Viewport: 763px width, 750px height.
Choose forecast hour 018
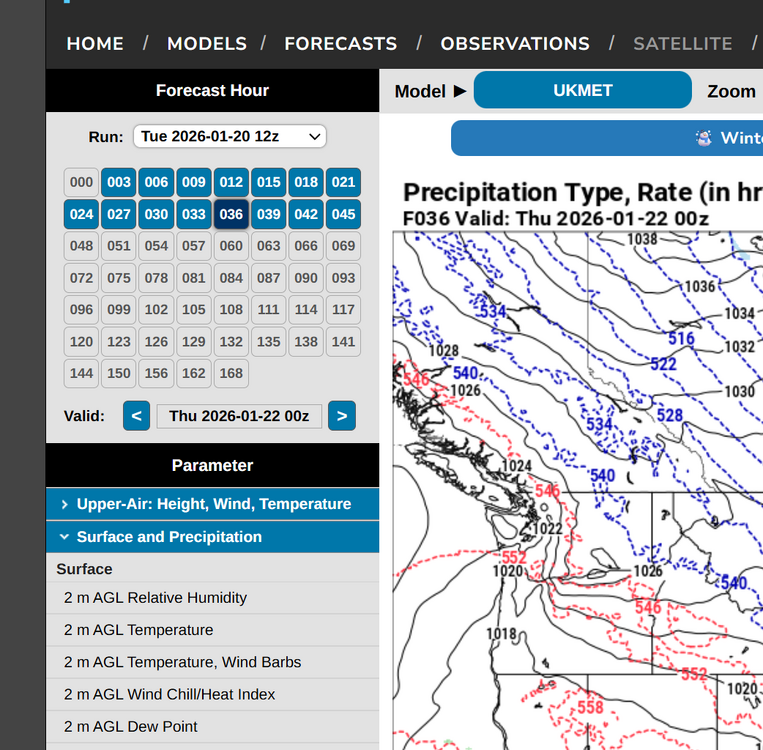(306, 182)
